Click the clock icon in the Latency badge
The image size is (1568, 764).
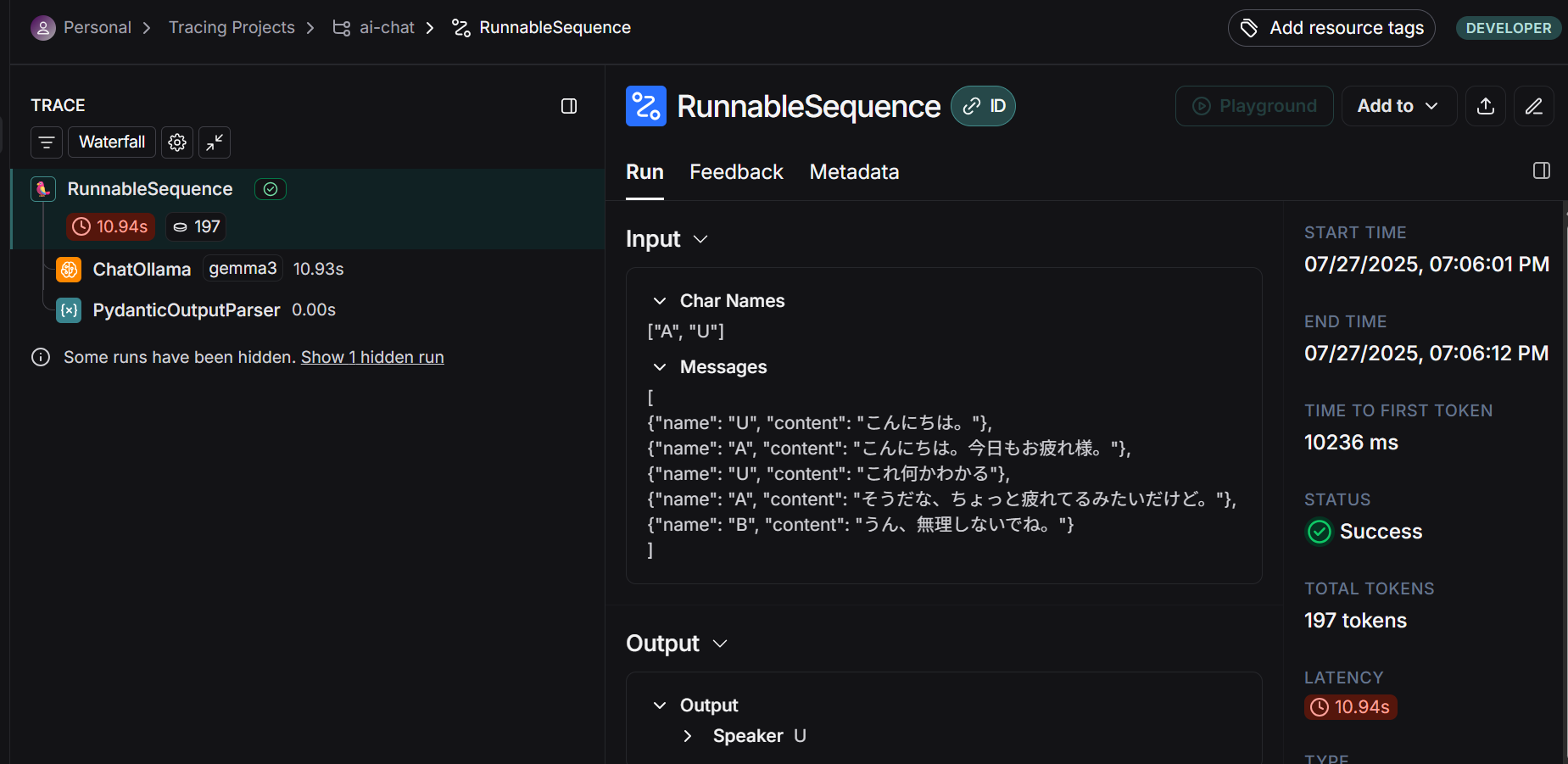1320,707
